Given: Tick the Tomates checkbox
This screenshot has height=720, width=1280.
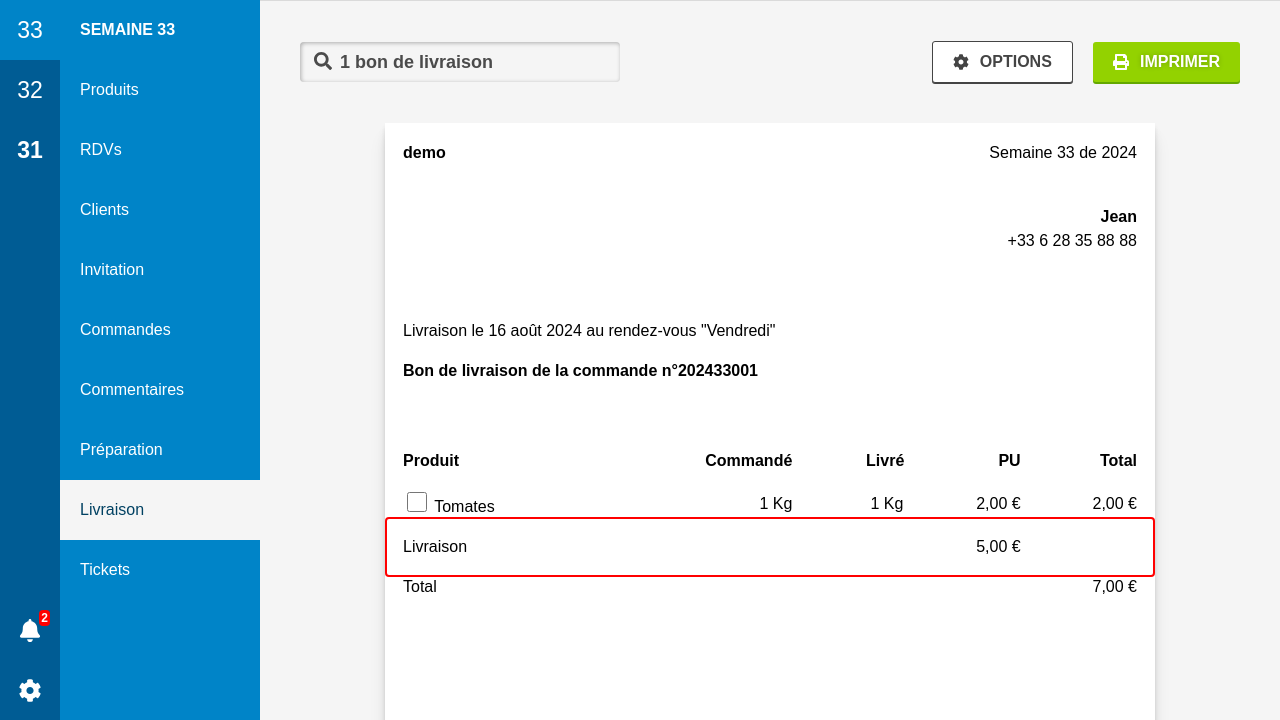Looking at the screenshot, I should [x=417, y=502].
